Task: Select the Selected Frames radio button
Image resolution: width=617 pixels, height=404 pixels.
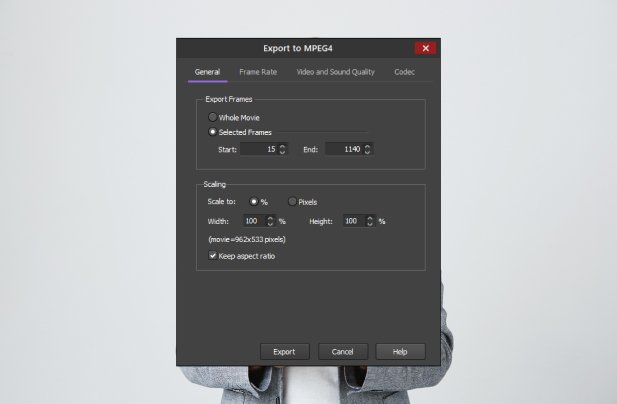Action: (212, 132)
